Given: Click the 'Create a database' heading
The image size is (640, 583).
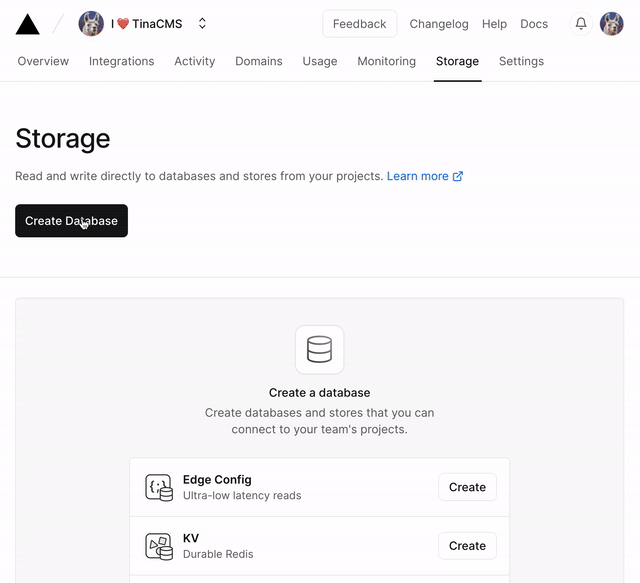Looking at the screenshot, I should pos(320,393).
